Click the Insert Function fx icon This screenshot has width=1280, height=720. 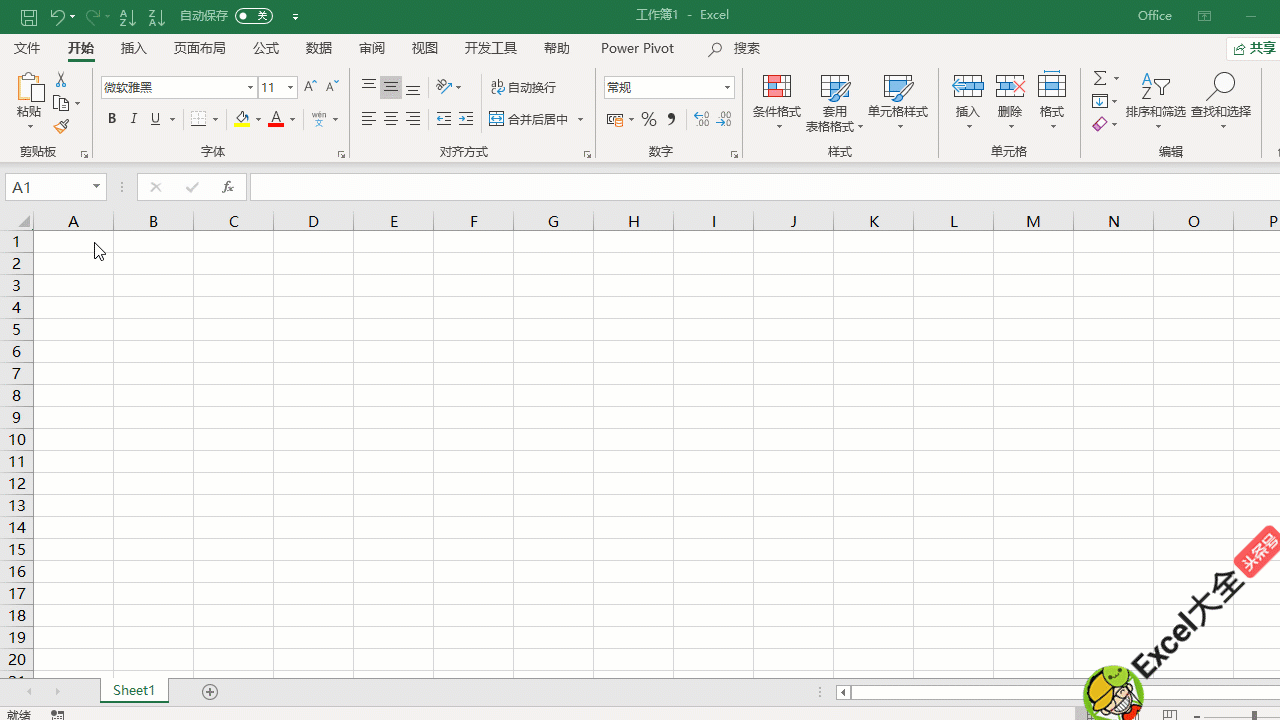pyautogui.click(x=228, y=187)
